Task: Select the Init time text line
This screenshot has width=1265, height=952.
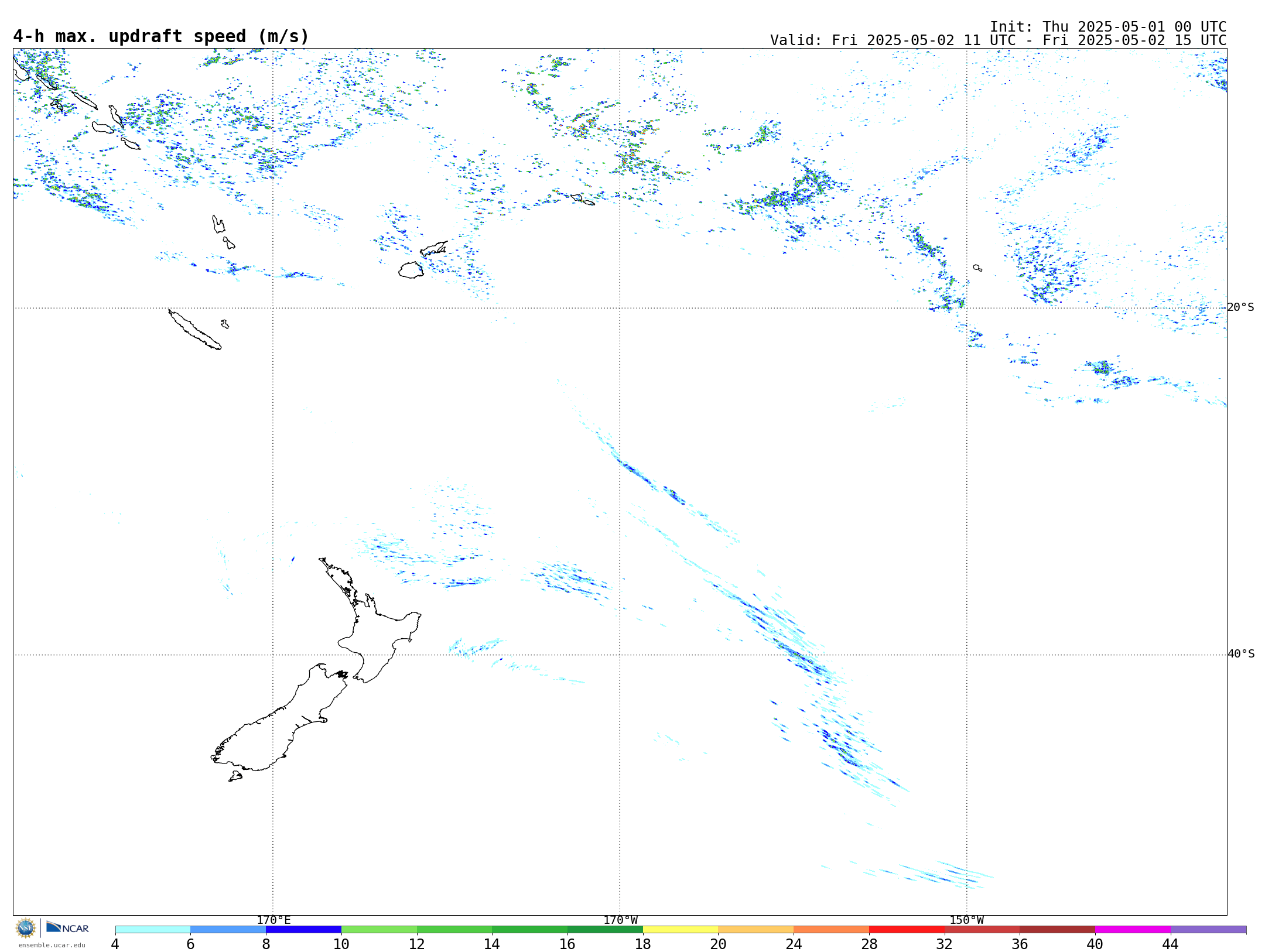Action: [x=1108, y=27]
